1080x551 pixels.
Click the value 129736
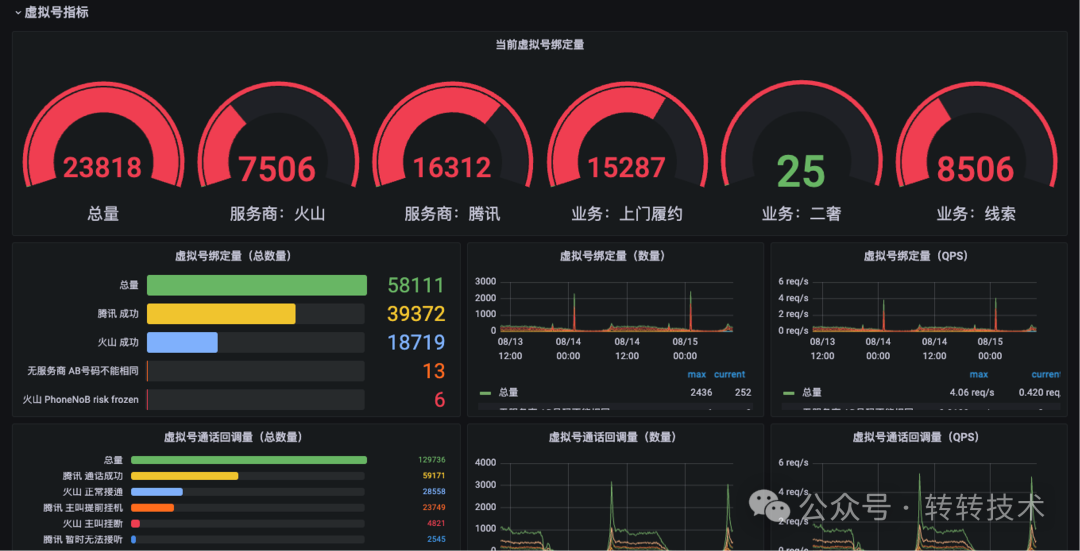tap(431, 459)
